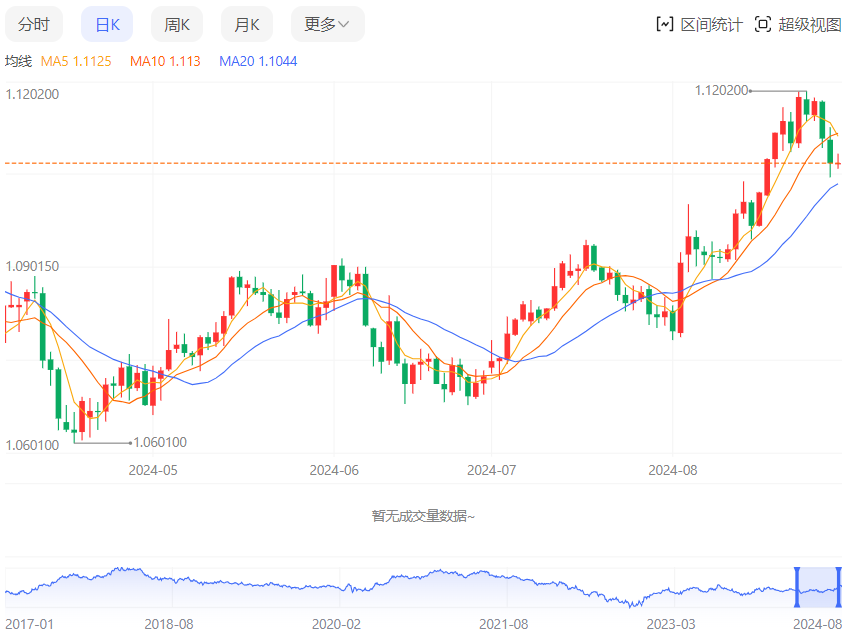This screenshot has width=854, height=633.
Task: Click the tallest red candle at chart peak
Action: (x=798, y=119)
